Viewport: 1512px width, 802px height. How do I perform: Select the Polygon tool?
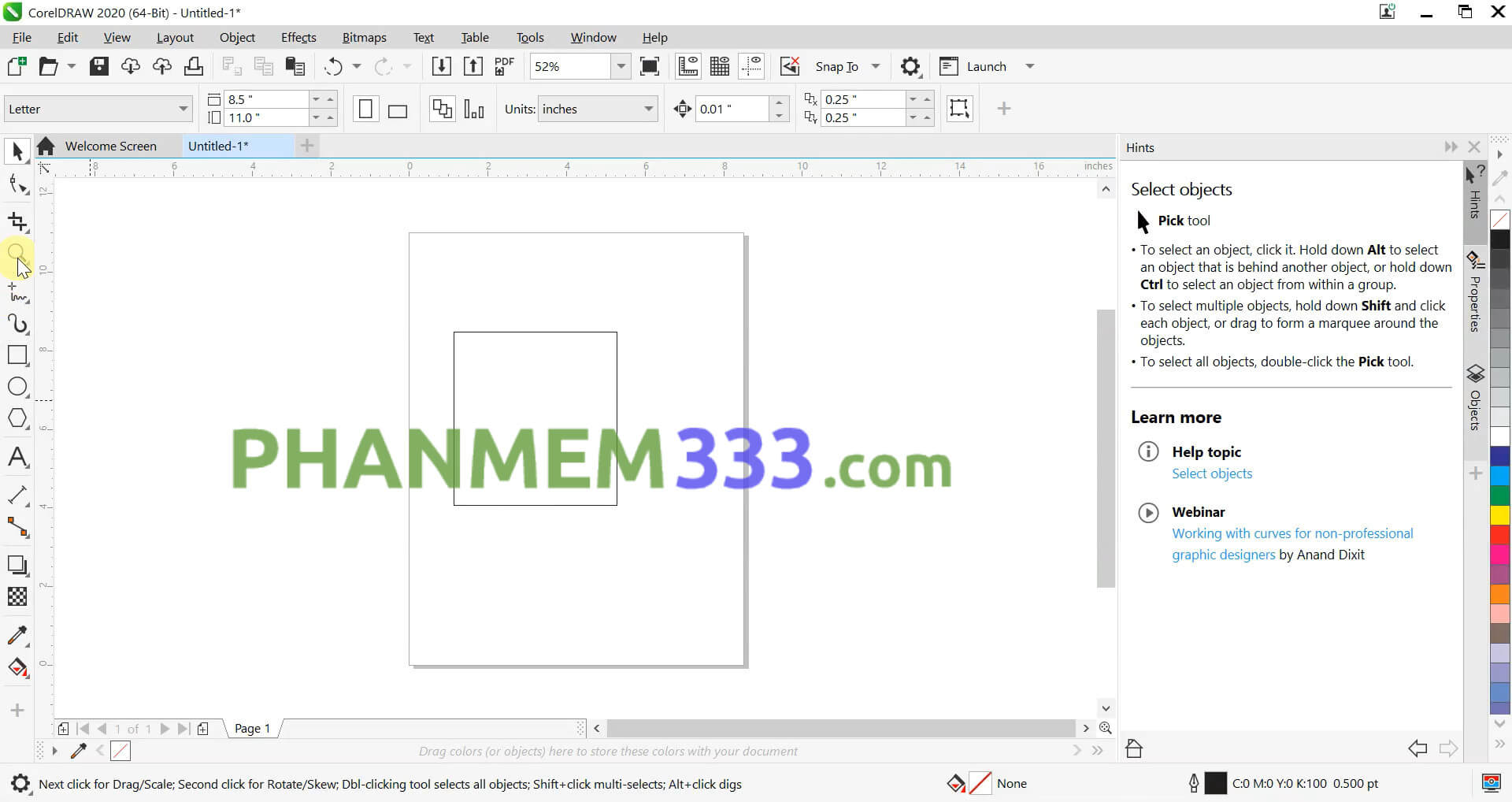[x=17, y=418]
